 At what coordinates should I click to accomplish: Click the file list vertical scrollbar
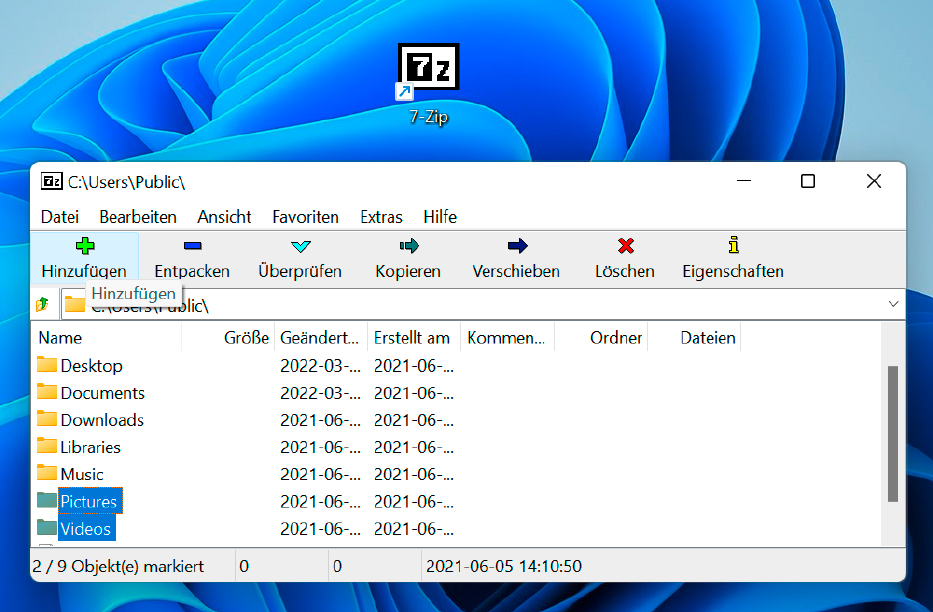pos(893,434)
